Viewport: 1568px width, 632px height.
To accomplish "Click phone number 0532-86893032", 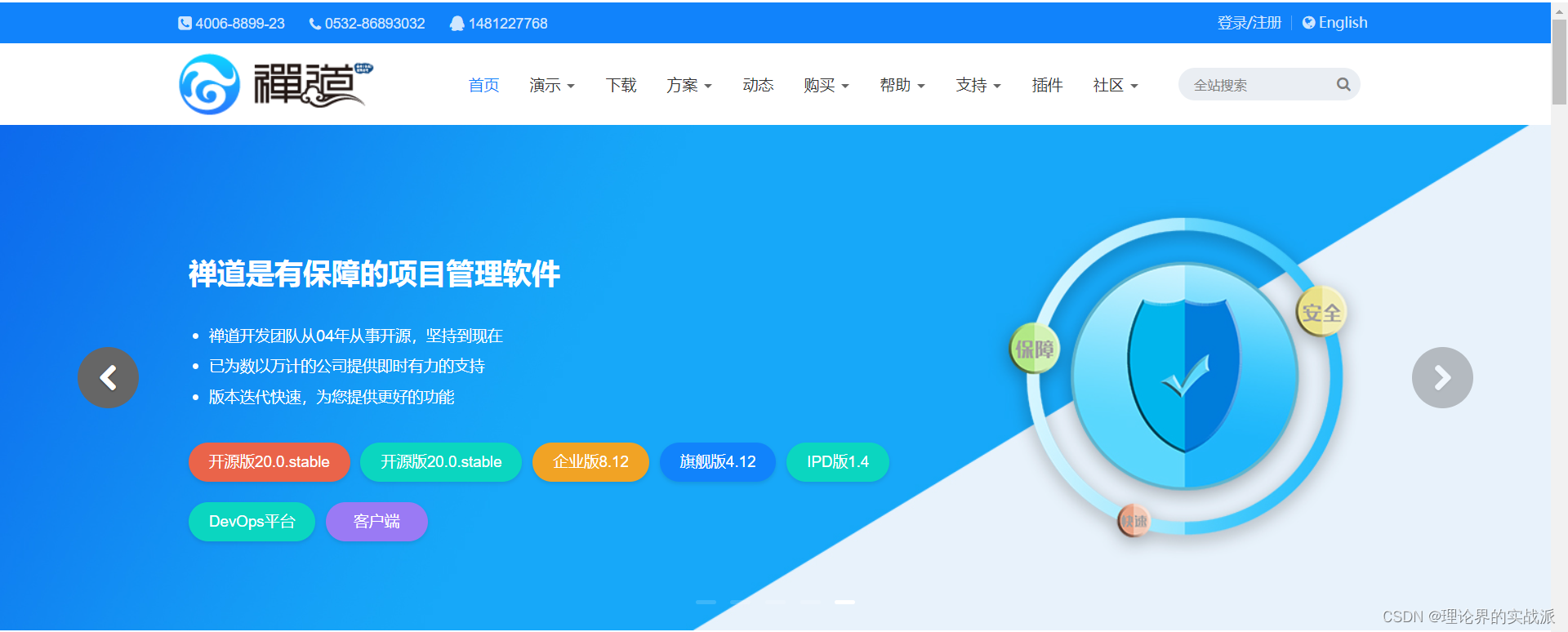I will tap(375, 24).
